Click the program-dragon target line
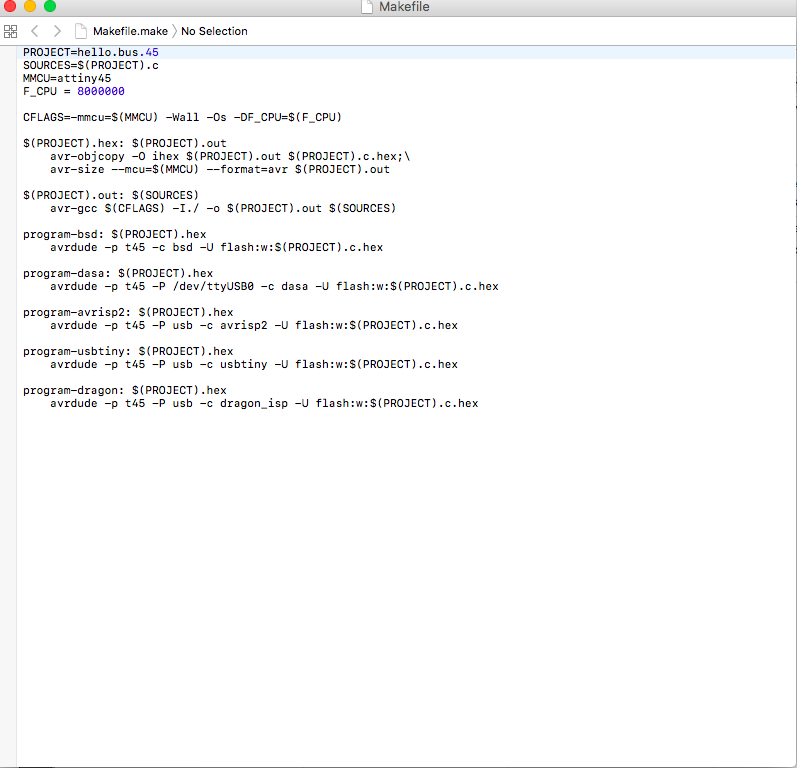This screenshot has width=797, height=768. 125,390
